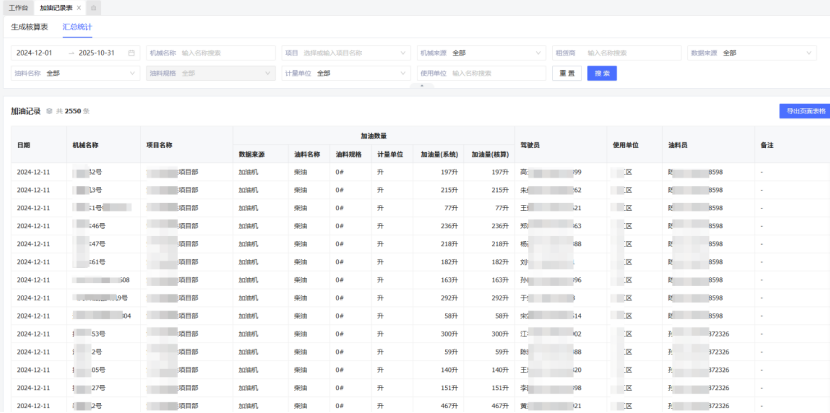Open the 生成核算表 tab
Screen dimensions: 830x413
pyautogui.click(x=30, y=27)
